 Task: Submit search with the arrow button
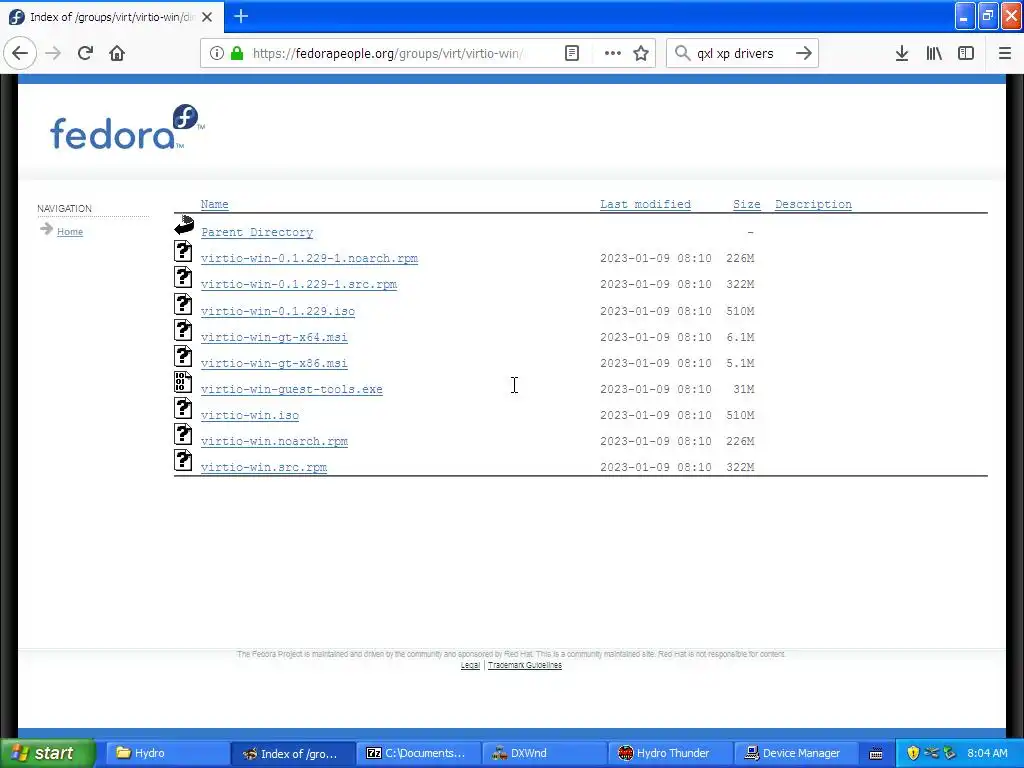(x=804, y=53)
